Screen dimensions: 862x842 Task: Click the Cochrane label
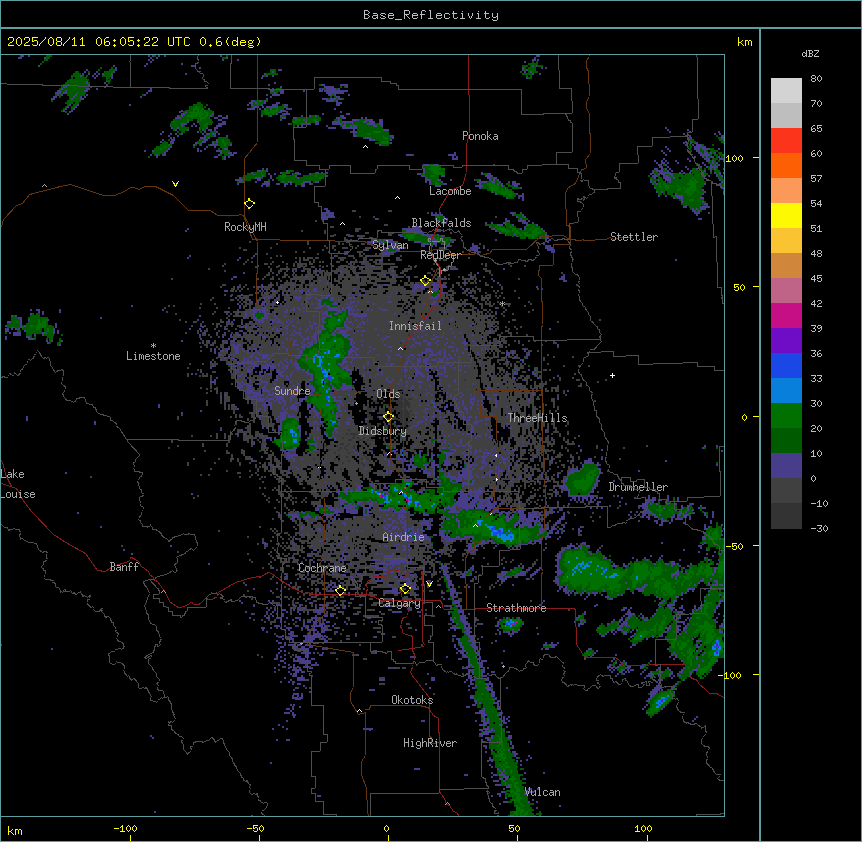(x=322, y=568)
